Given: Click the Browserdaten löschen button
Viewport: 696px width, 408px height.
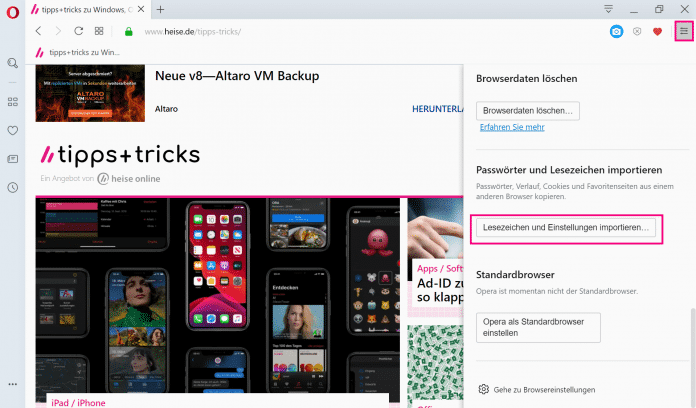Looking at the screenshot, I should pyautogui.click(x=527, y=110).
